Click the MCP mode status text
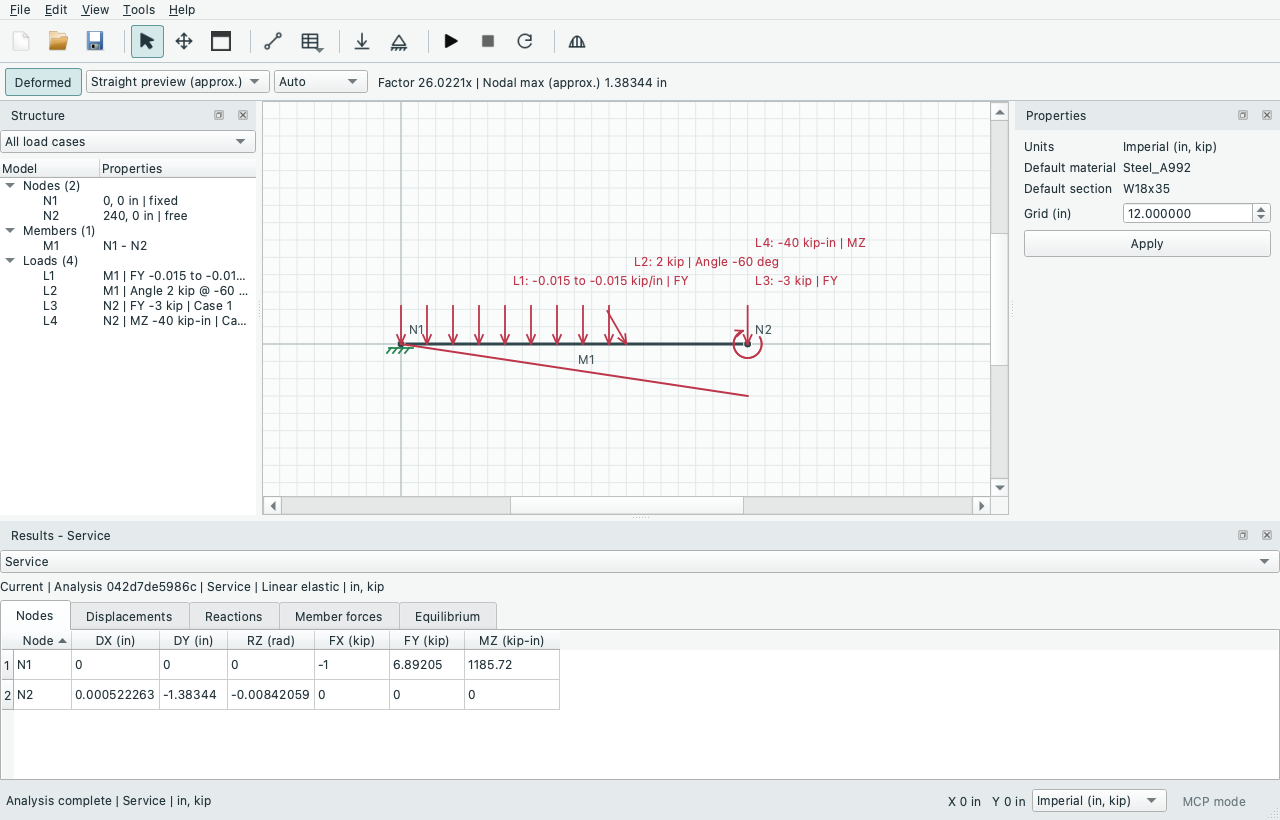The width and height of the screenshot is (1280, 820). point(1214,801)
